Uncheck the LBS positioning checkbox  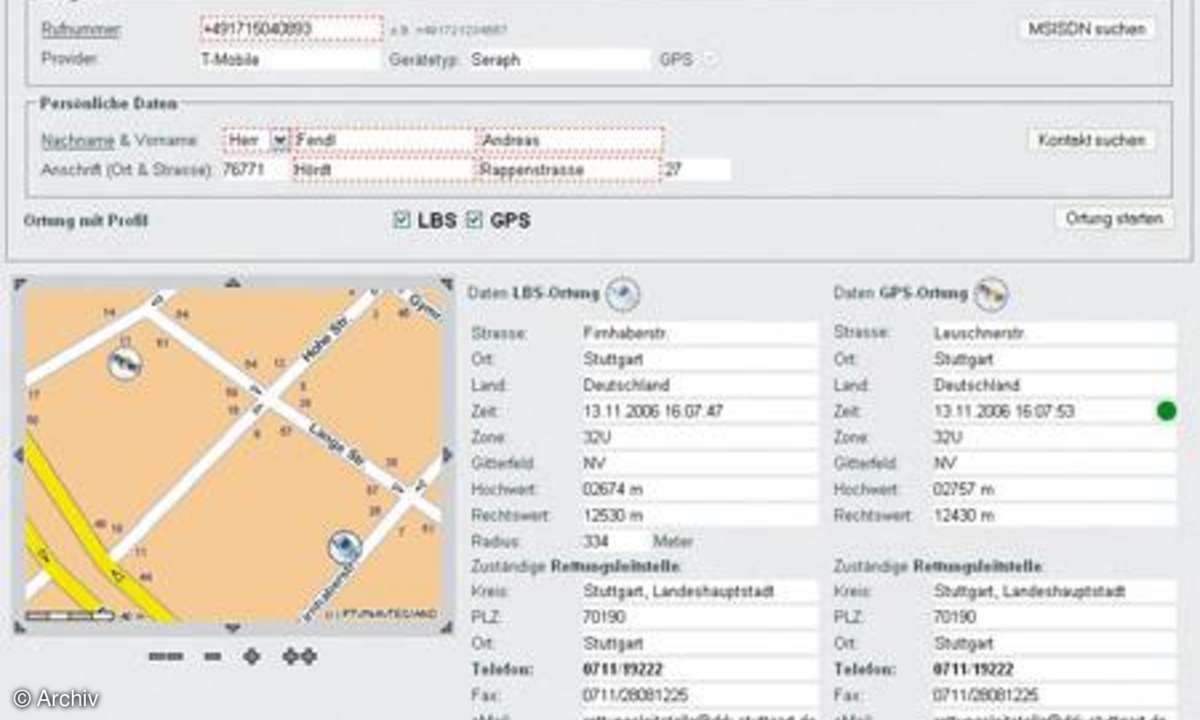[402, 220]
